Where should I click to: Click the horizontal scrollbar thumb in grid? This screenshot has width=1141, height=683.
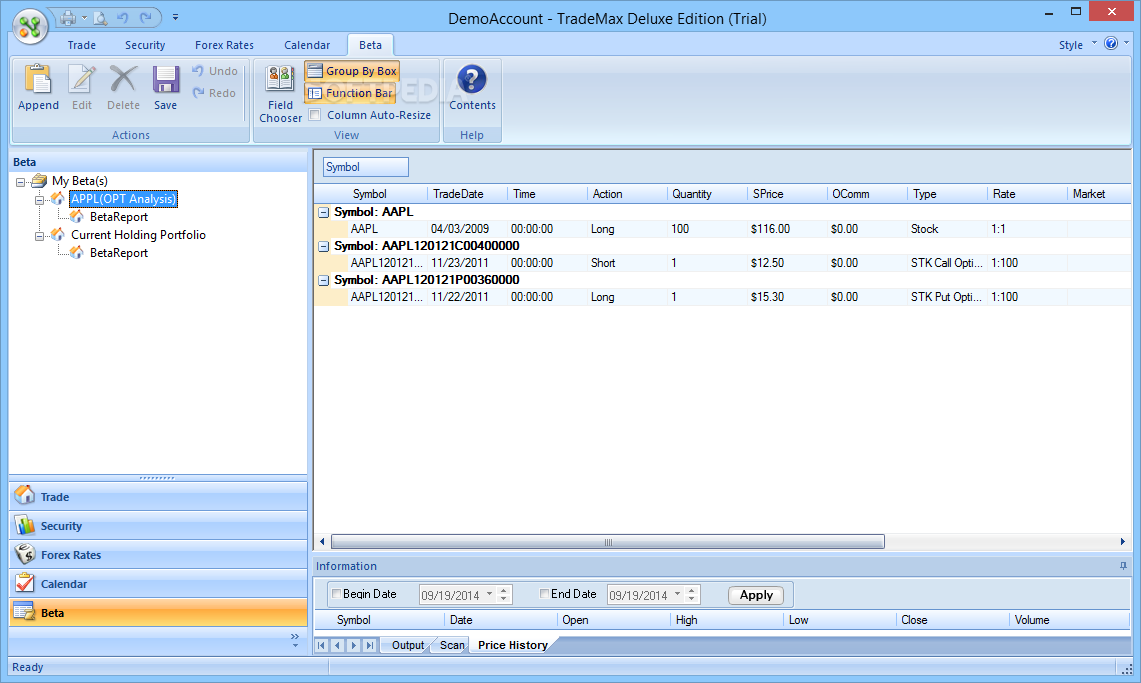[x=608, y=542]
